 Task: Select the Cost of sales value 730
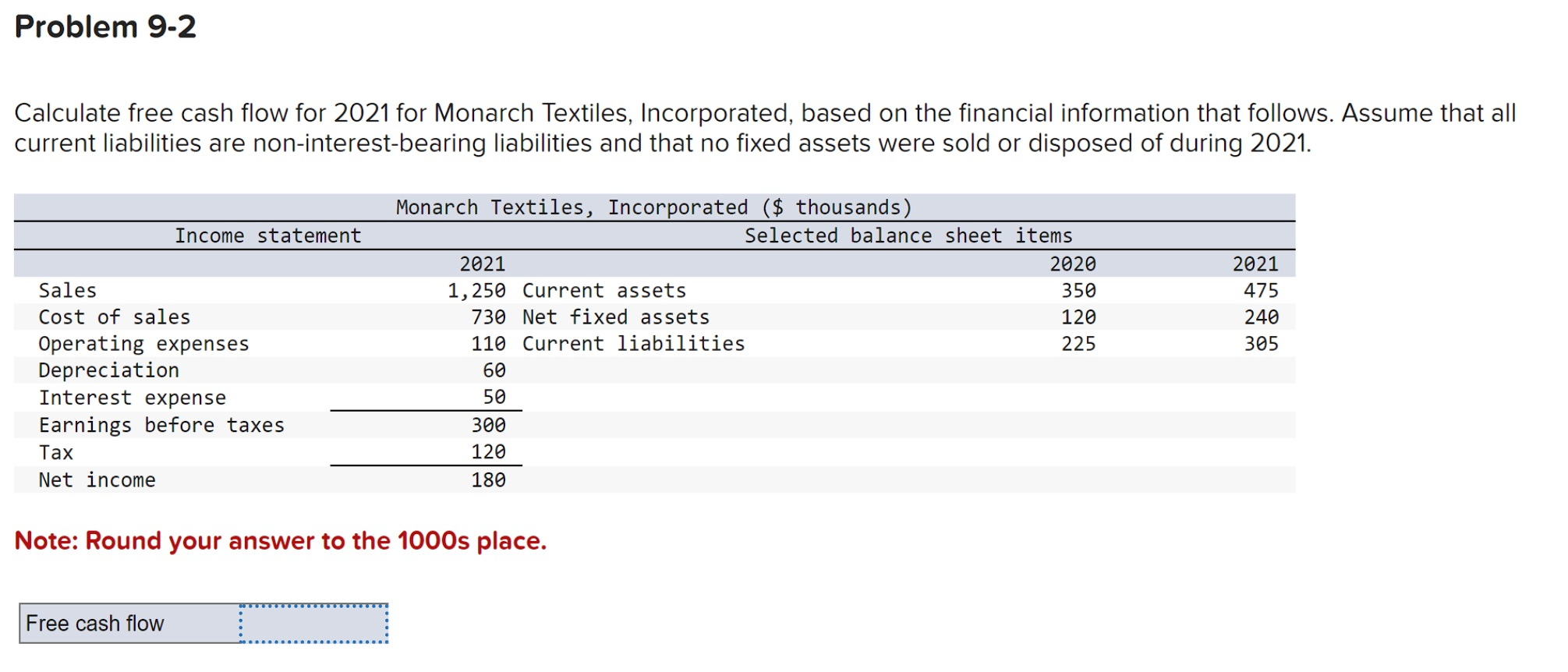click(x=490, y=317)
